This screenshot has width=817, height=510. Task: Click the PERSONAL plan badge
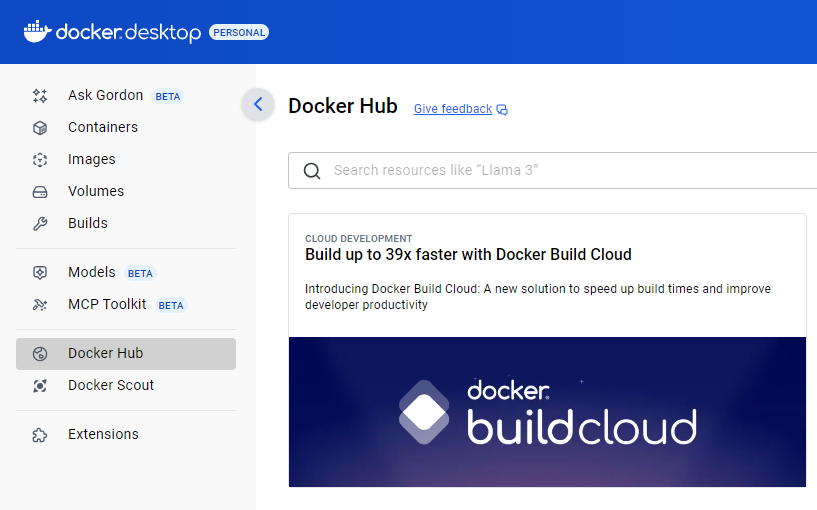[238, 33]
